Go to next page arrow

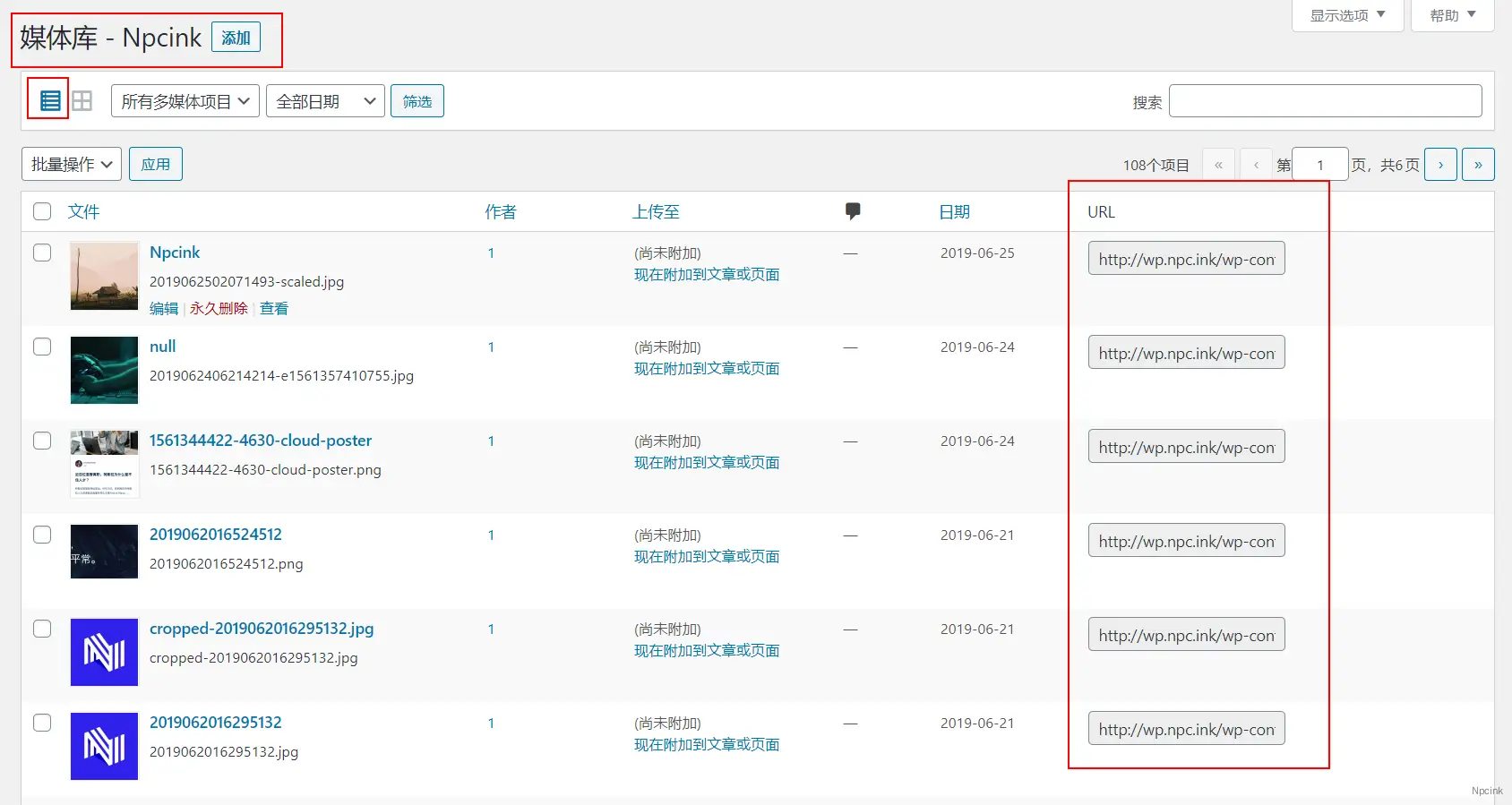click(1440, 165)
